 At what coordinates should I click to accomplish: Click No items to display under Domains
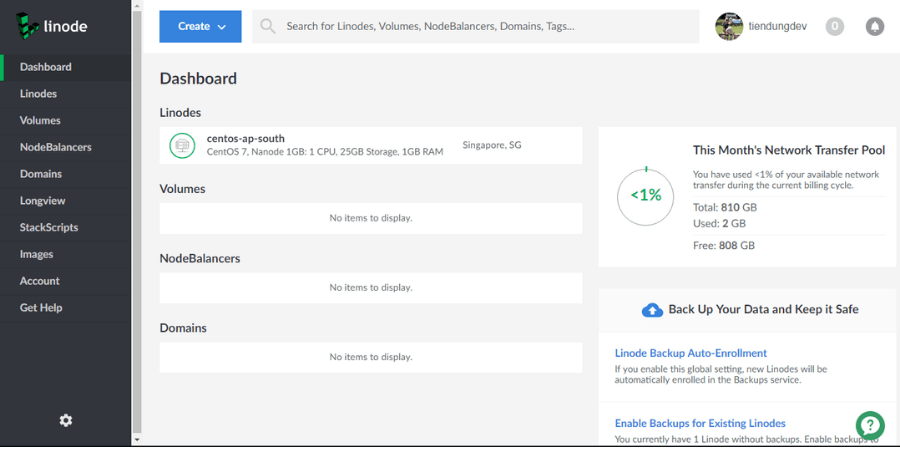coord(371,357)
